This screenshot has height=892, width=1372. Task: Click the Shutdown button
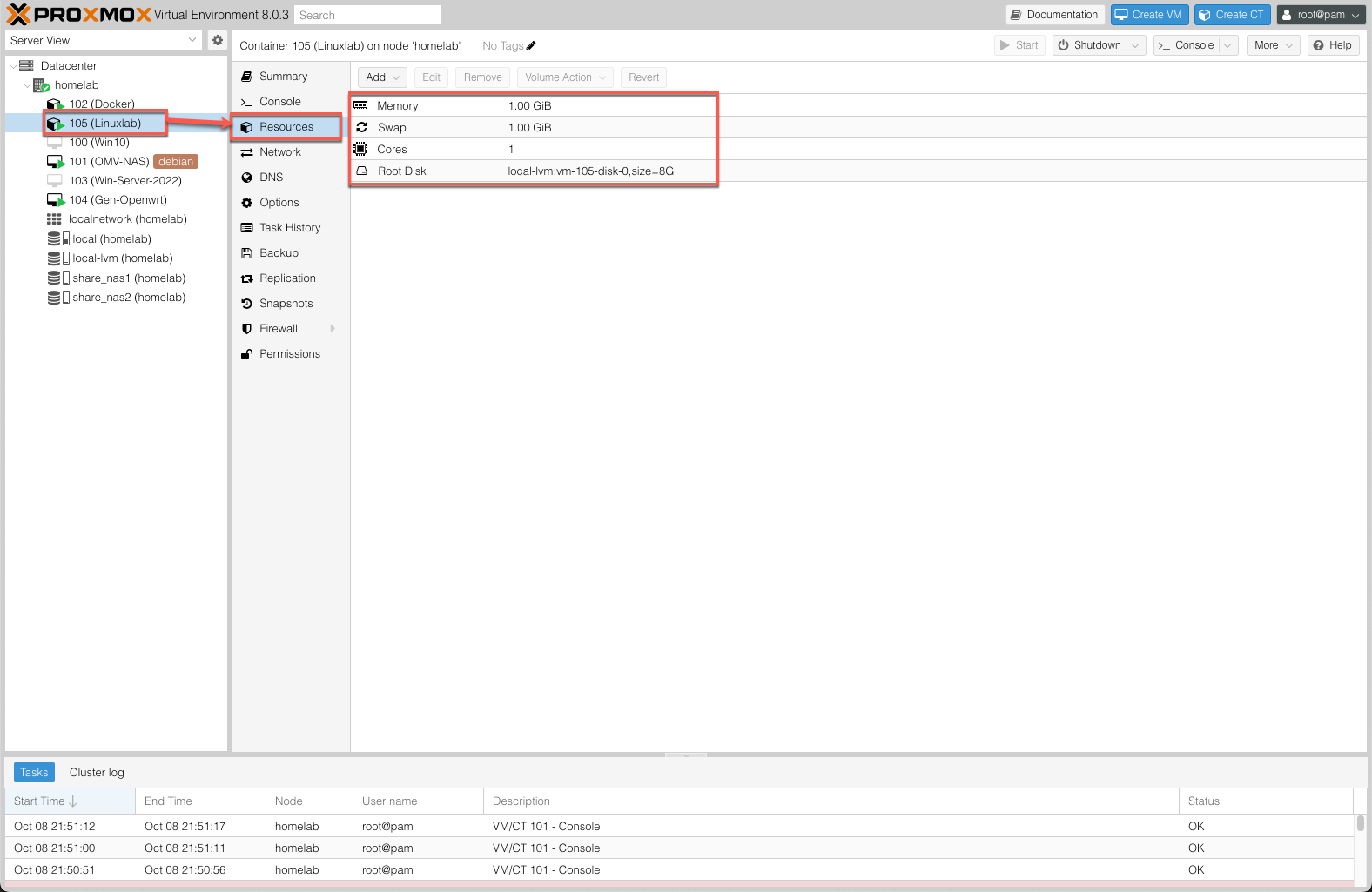(x=1089, y=45)
